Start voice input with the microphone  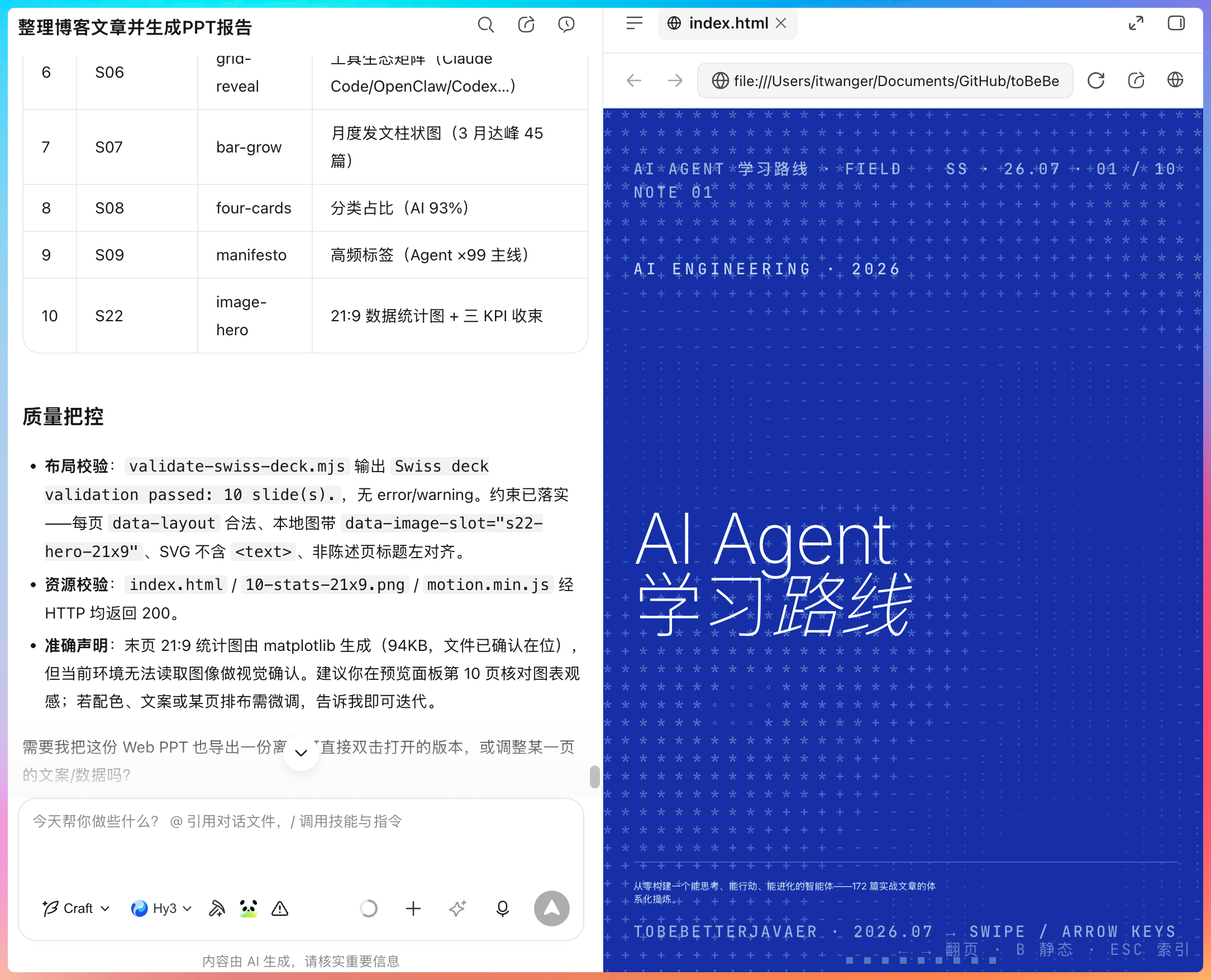[x=502, y=908]
